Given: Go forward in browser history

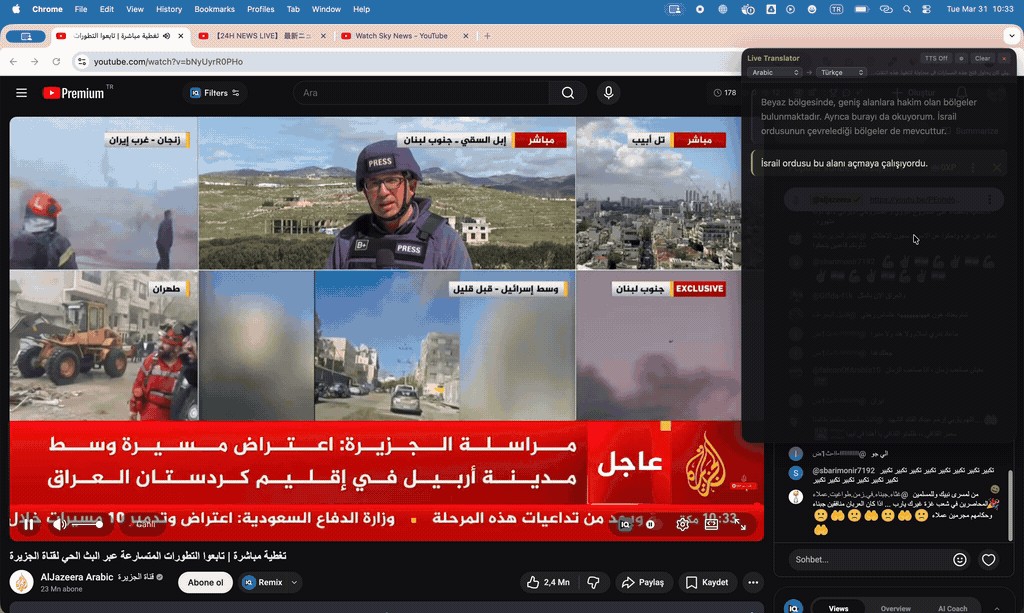Looking at the screenshot, I should pos(35,61).
